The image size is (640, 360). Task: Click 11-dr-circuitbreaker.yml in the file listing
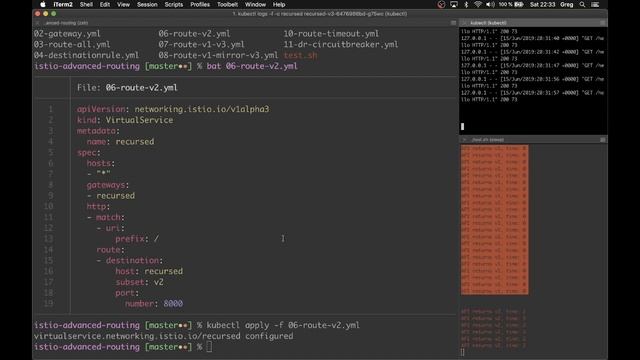point(341,44)
